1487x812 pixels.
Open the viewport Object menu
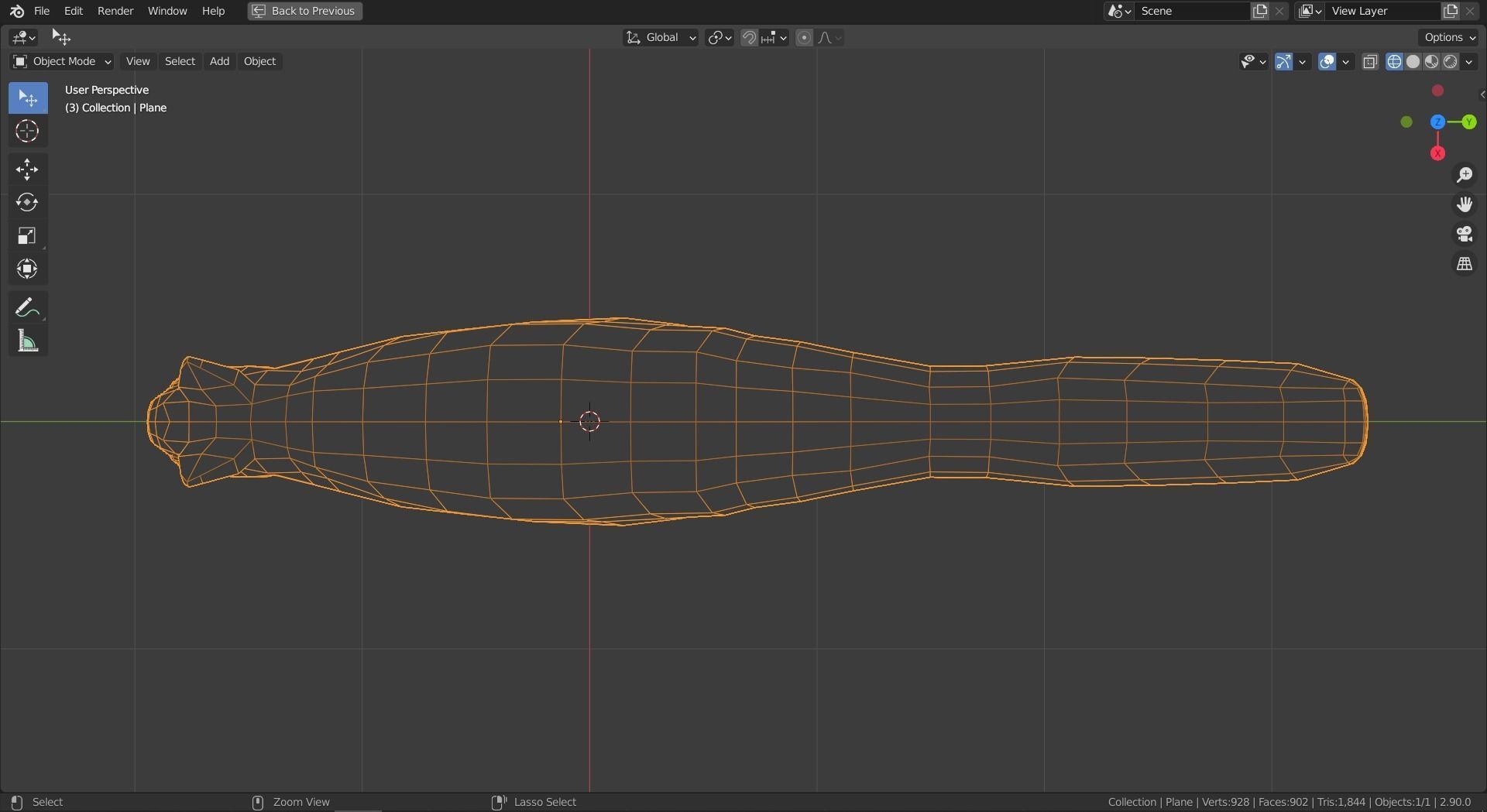coord(259,61)
